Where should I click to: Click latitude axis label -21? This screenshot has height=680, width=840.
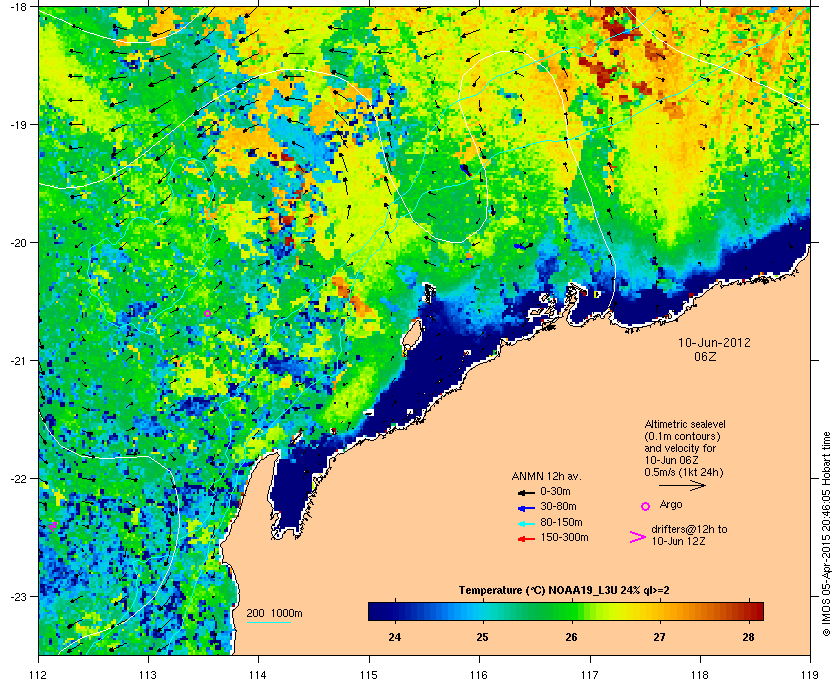point(18,361)
